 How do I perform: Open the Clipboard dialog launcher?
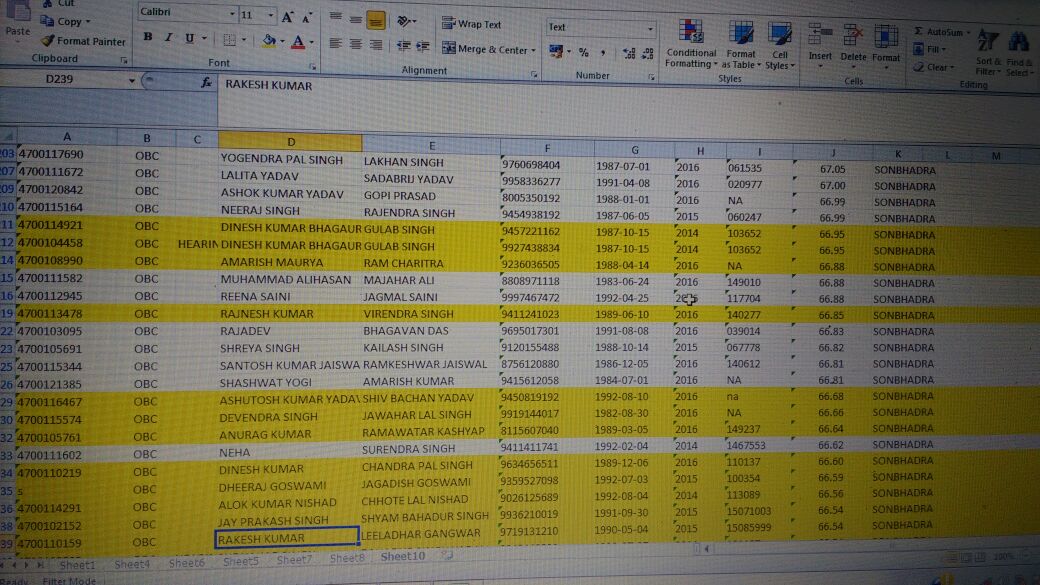[124, 60]
